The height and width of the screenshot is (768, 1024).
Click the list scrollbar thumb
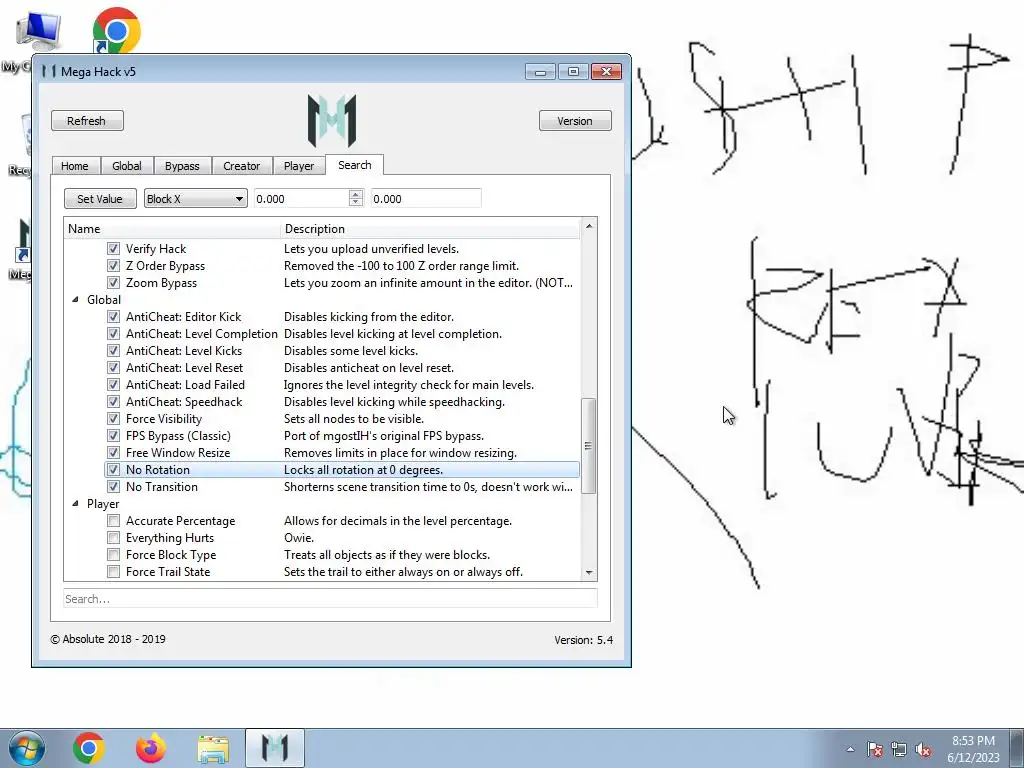pyautogui.click(x=588, y=446)
